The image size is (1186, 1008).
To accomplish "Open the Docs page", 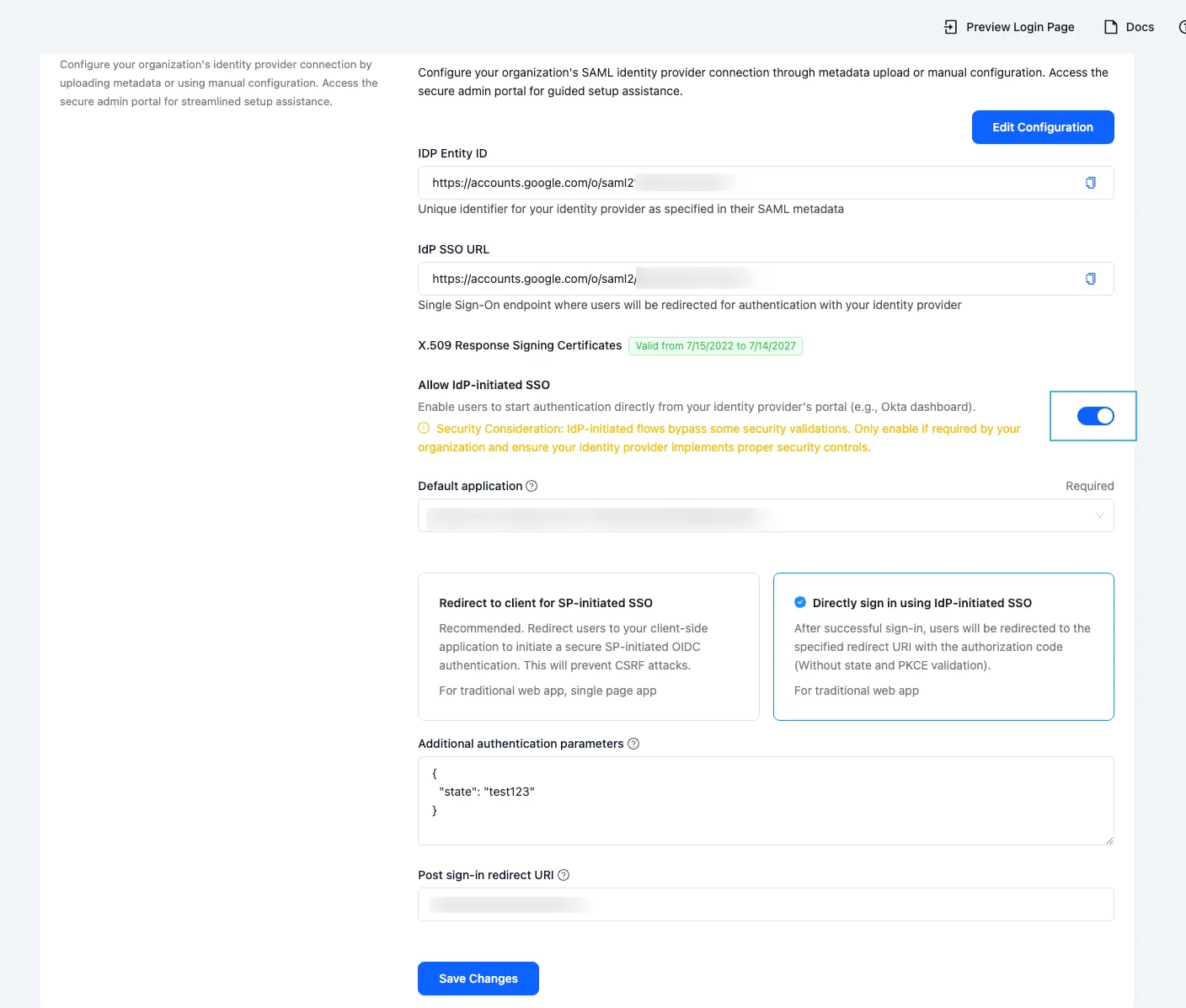I will point(1139,26).
